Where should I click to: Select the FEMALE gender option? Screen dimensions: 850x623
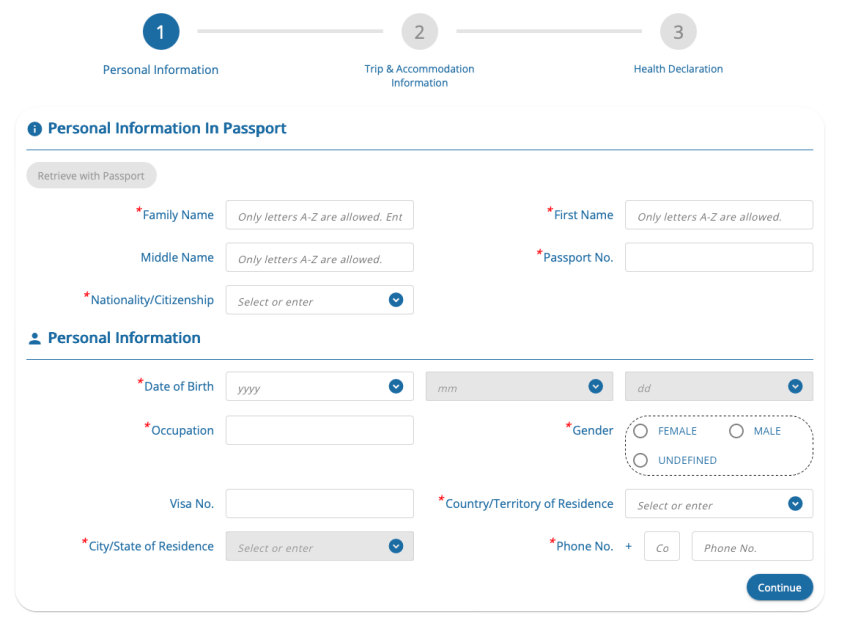click(x=641, y=431)
